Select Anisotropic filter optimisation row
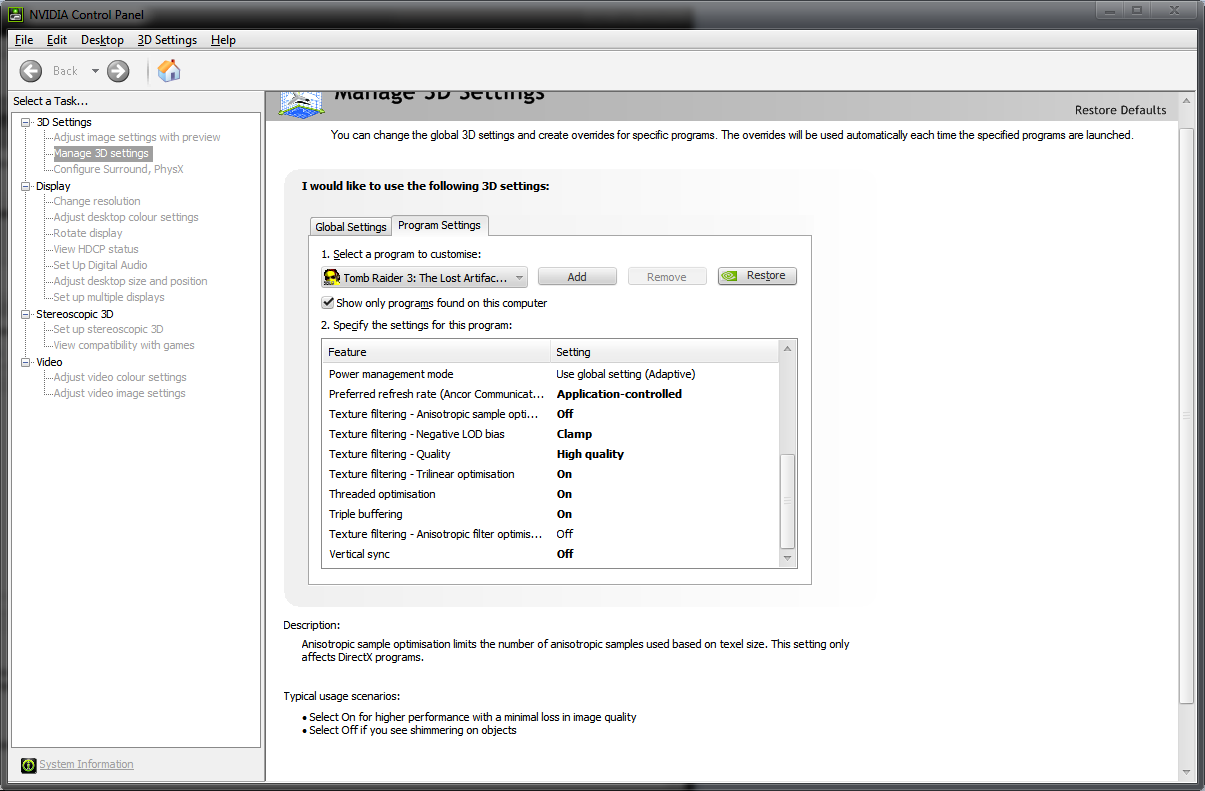The width and height of the screenshot is (1205, 791). click(x=550, y=534)
